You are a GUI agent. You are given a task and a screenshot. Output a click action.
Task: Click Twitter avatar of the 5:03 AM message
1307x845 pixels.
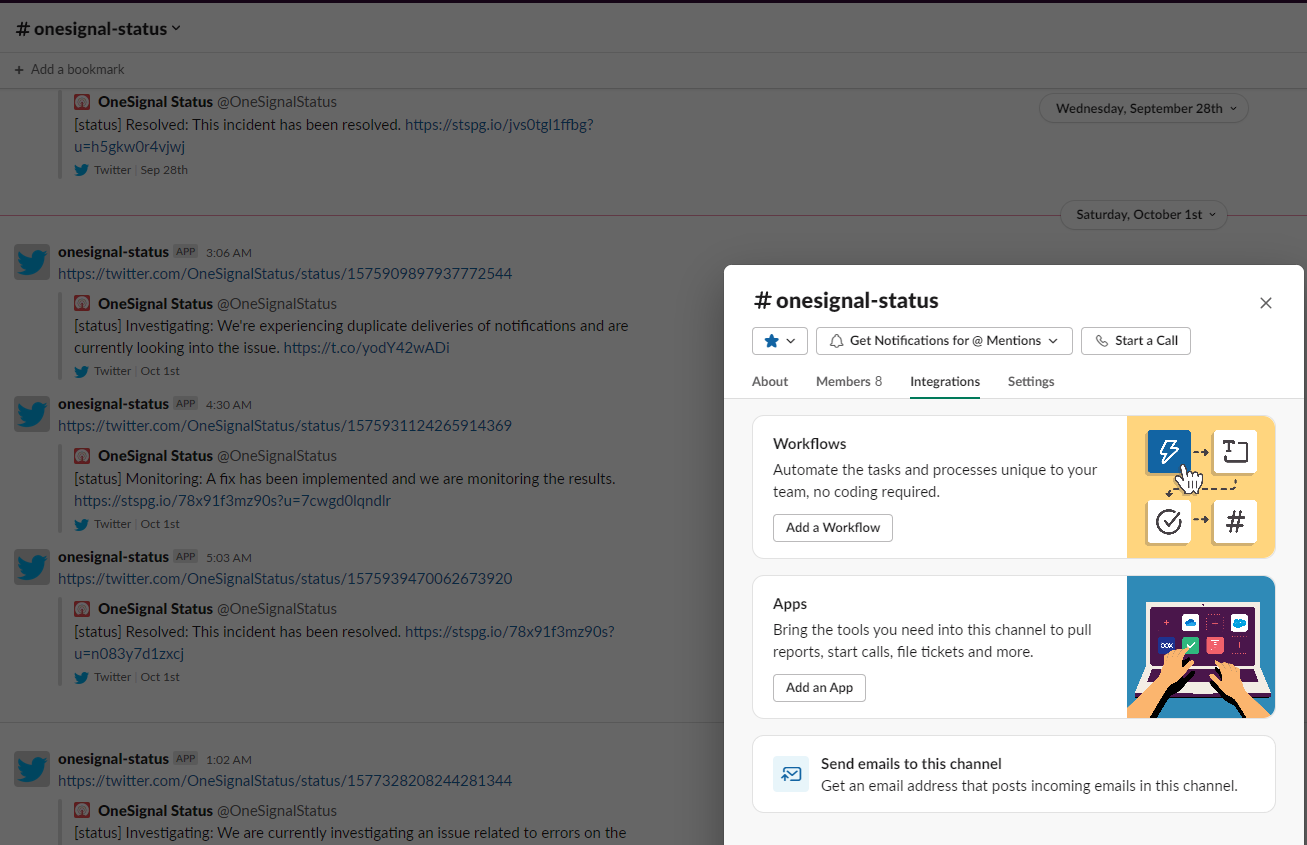point(32,567)
